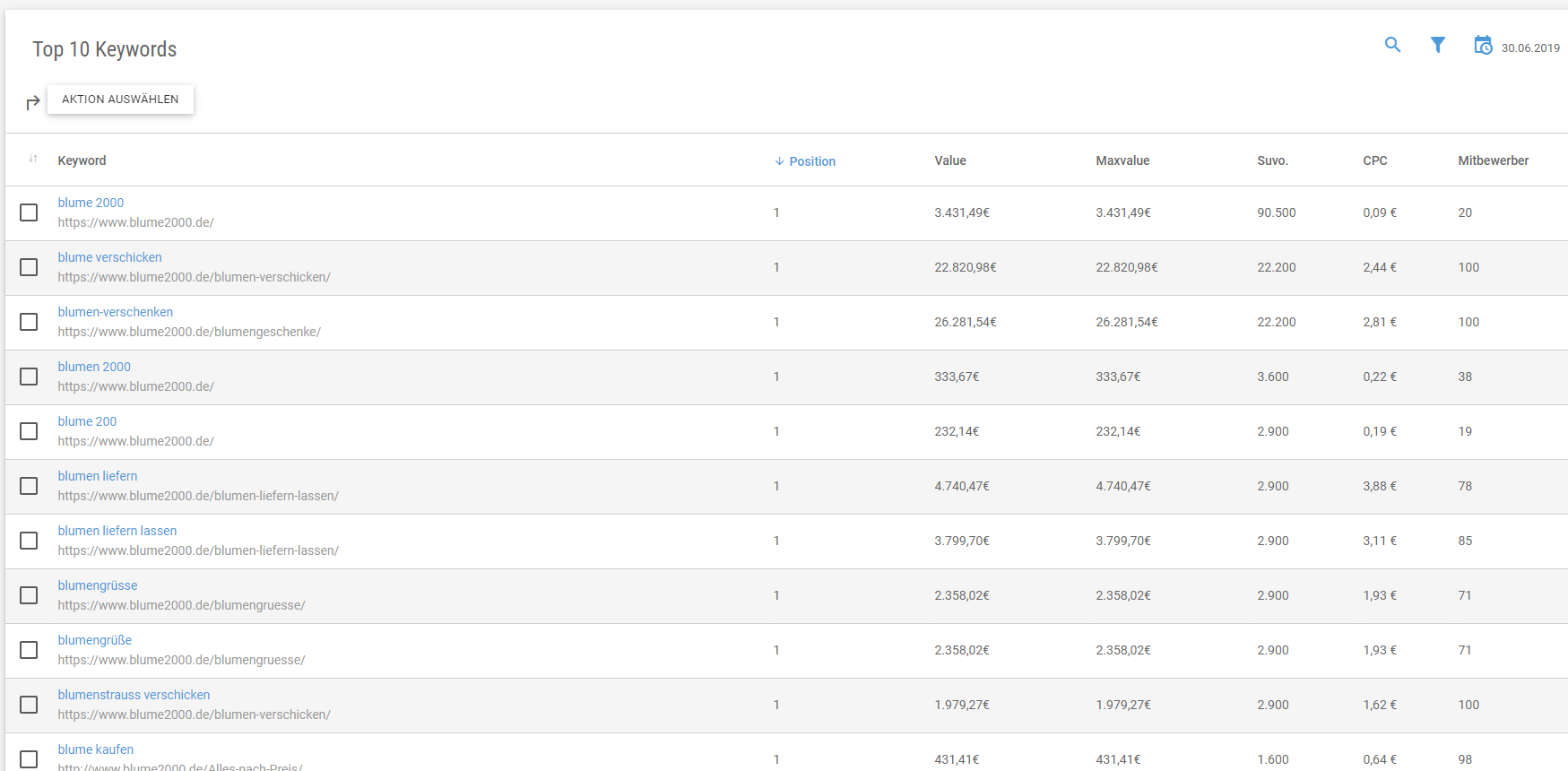Image resolution: width=1568 pixels, height=771 pixels.
Task: Sort by Suvo. column header
Action: coord(1272,160)
